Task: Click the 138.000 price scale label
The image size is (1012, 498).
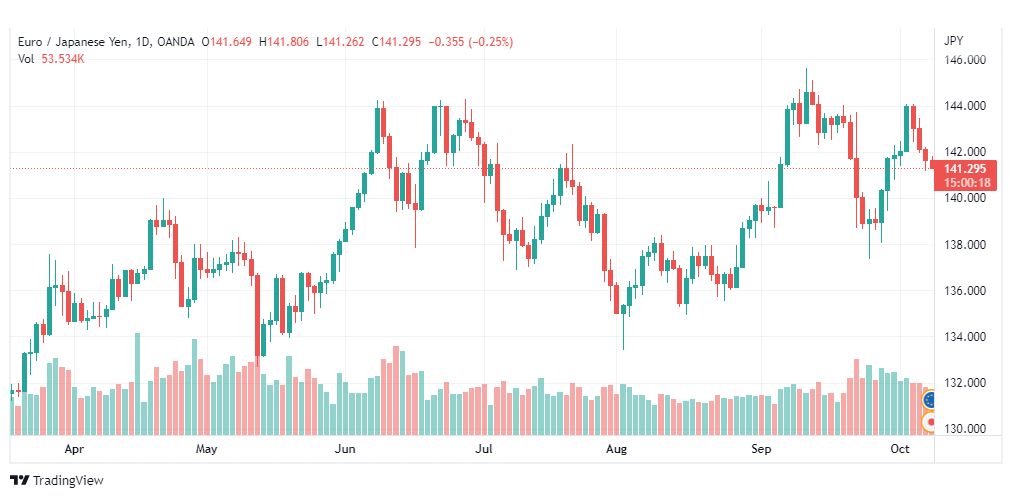Action: tap(964, 244)
